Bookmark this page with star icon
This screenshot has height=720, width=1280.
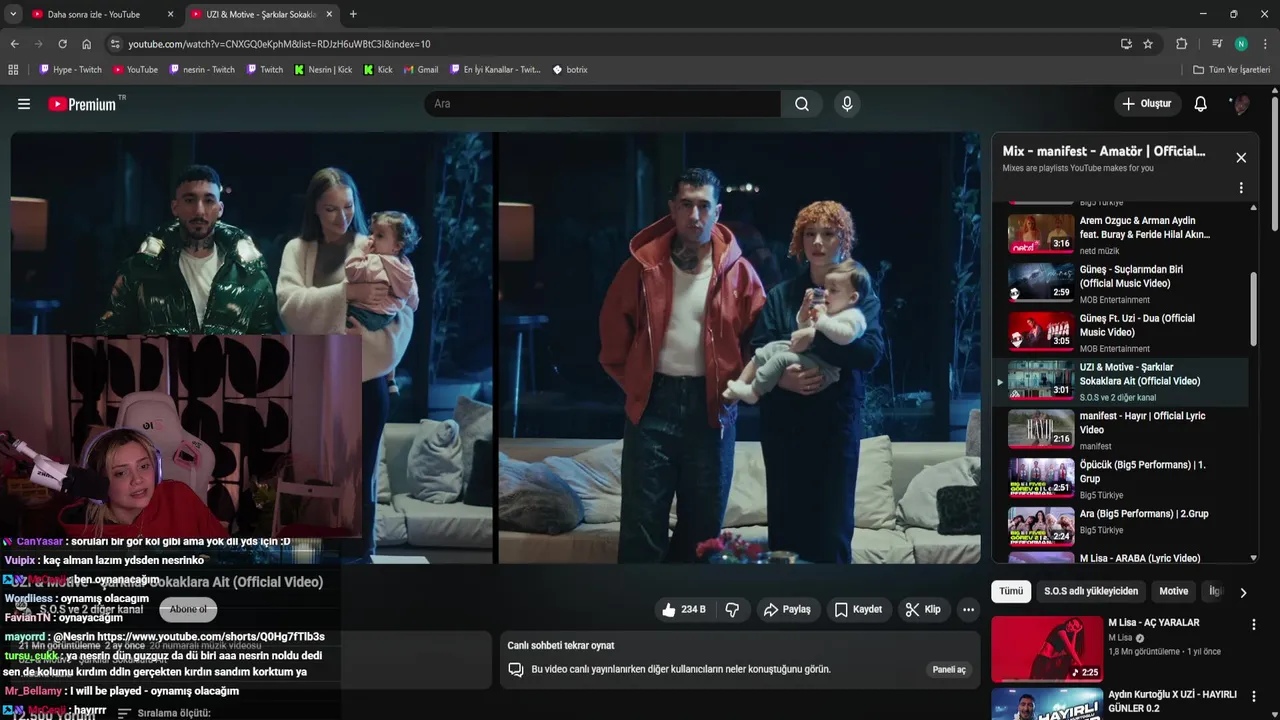(x=1148, y=44)
